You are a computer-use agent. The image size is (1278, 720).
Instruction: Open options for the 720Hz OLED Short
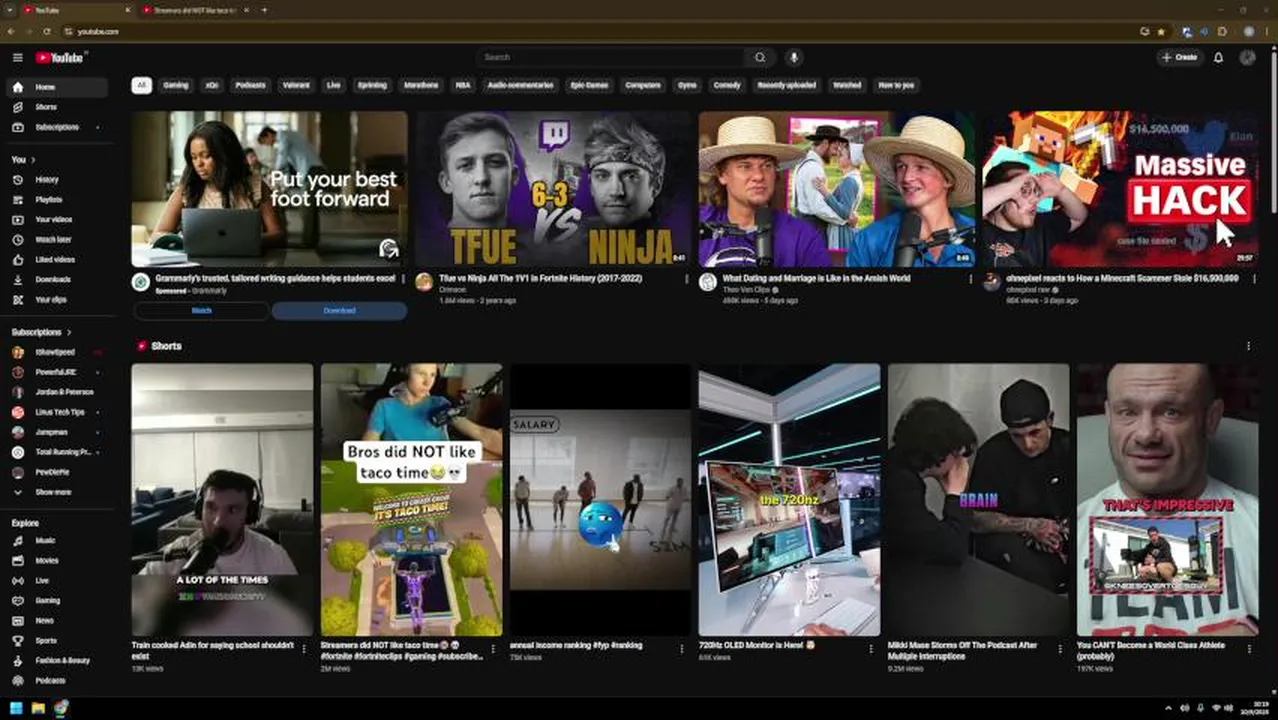(x=871, y=649)
